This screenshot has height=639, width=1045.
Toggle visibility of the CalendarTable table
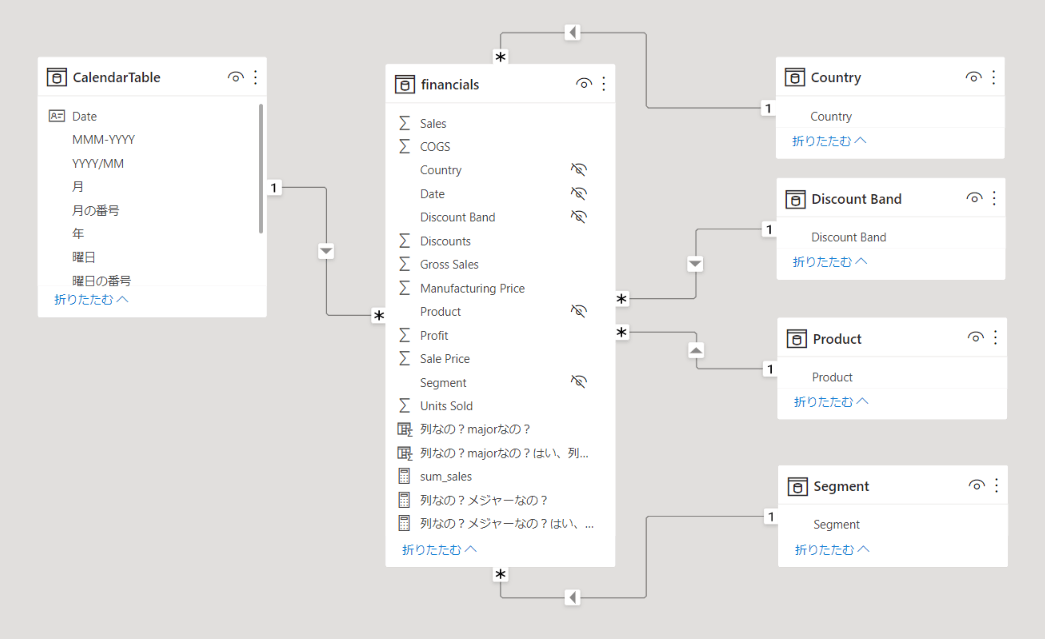pos(235,77)
